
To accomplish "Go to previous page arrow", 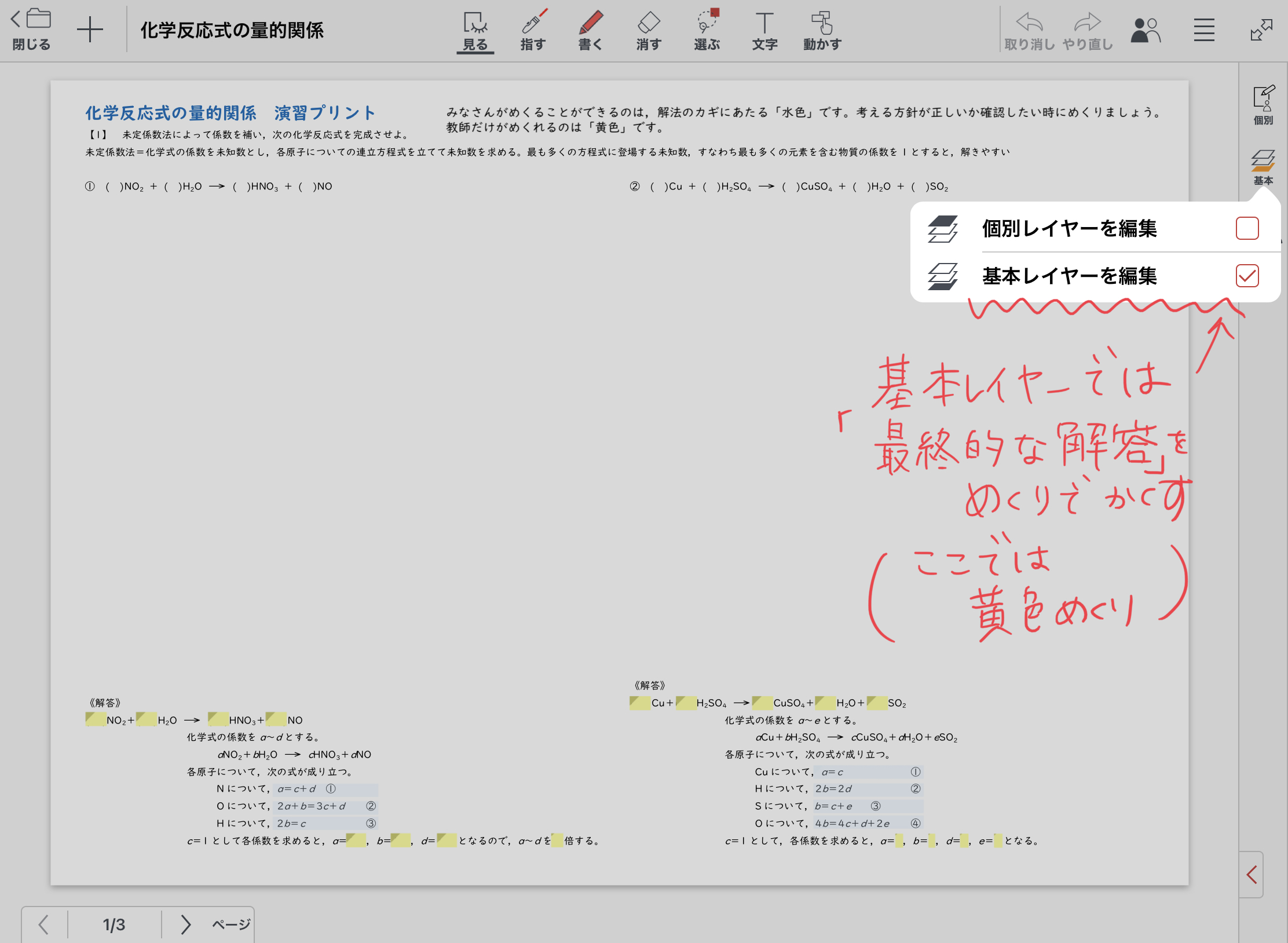I will (43, 924).
